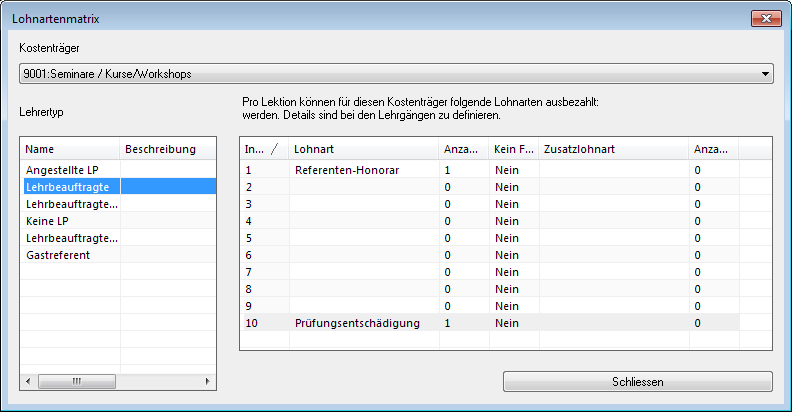
Task: Sort by the Name column header
Action: (x=70, y=148)
